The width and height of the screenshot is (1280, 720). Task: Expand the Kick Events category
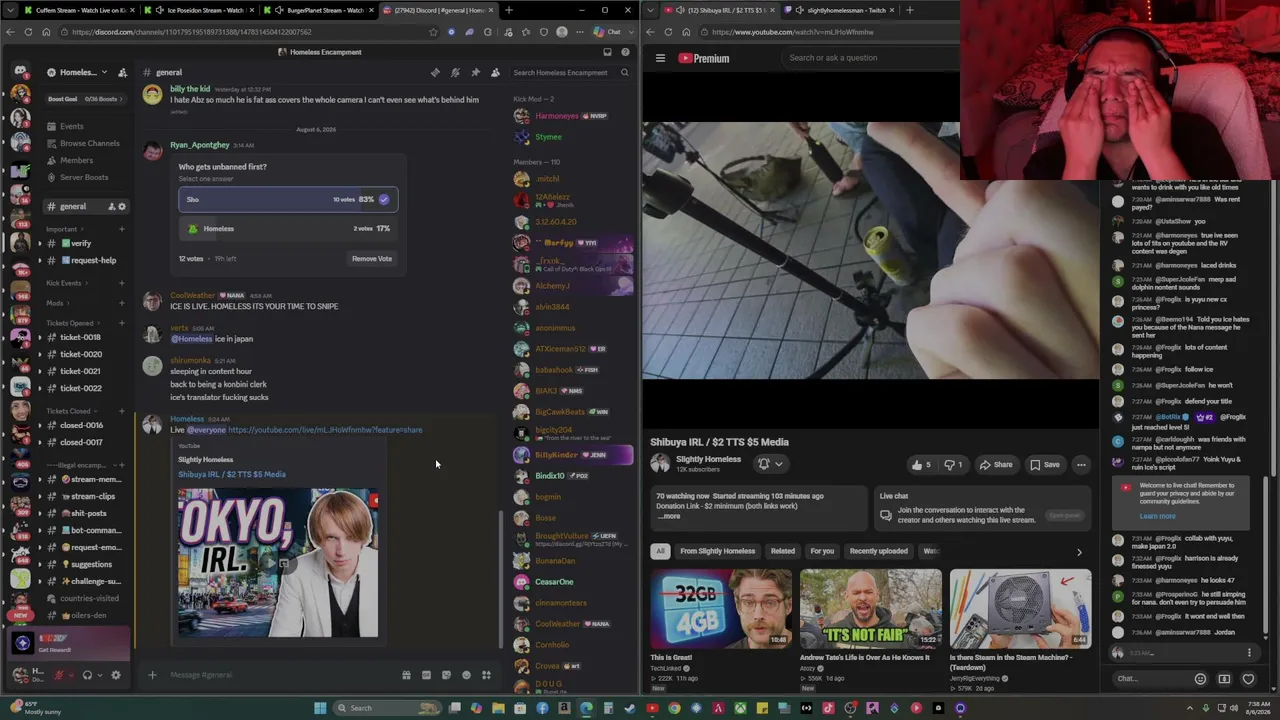[x=66, y=283]
